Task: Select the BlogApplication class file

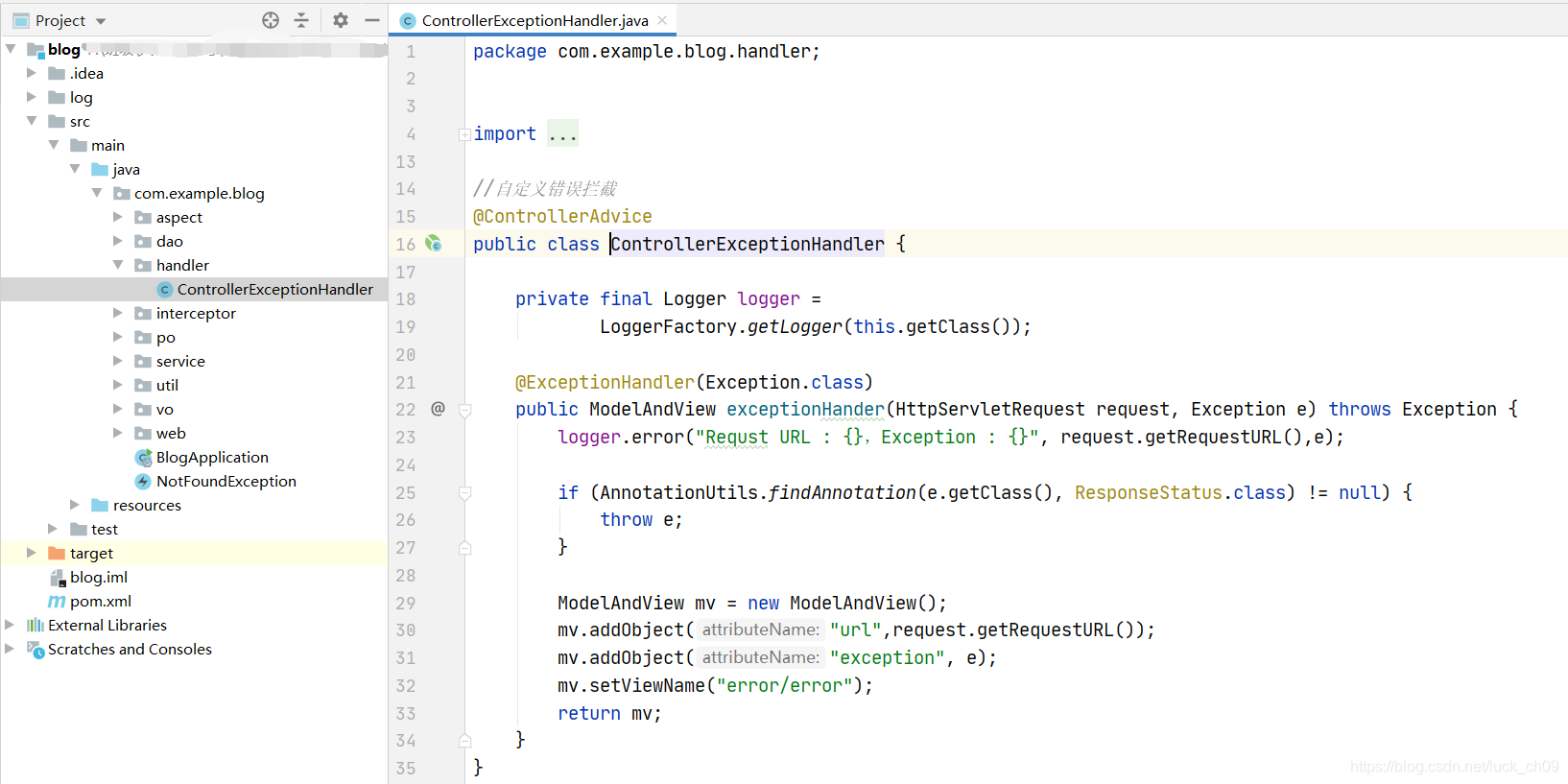Action: tap(212, 458)
